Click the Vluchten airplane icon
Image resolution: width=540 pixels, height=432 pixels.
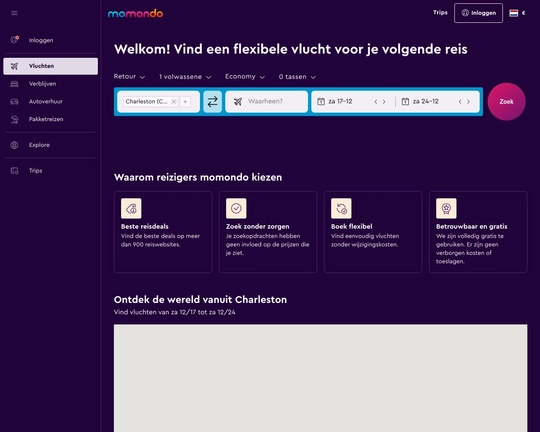14,66
